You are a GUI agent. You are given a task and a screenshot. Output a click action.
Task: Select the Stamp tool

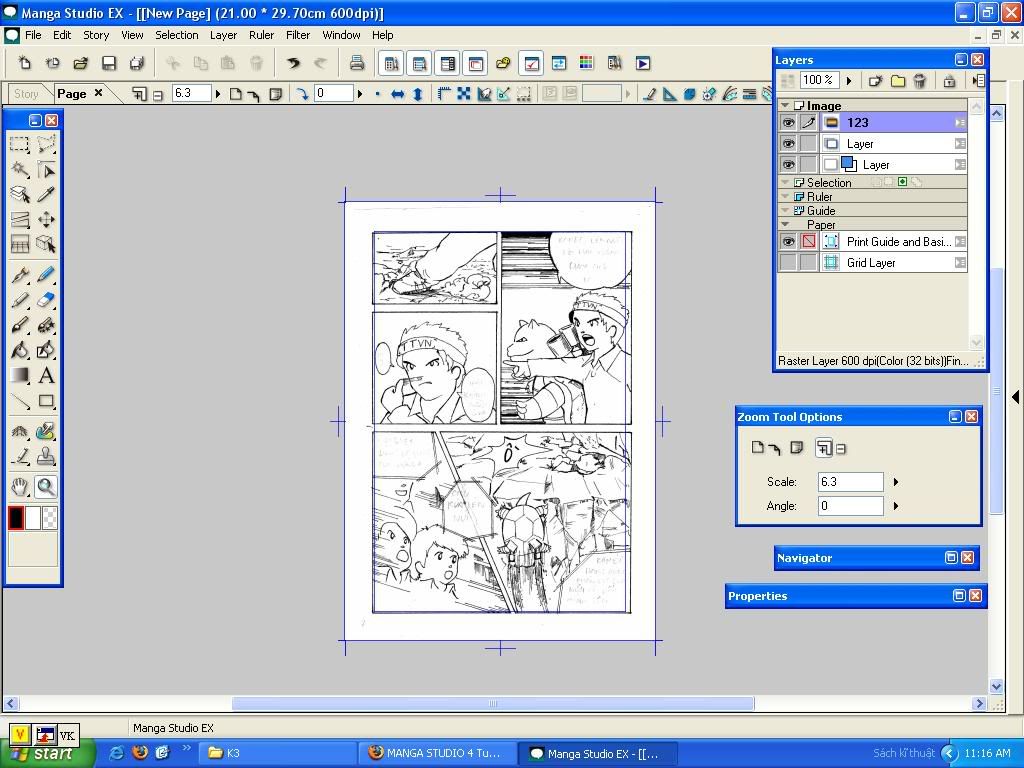[x=46, y=456]
